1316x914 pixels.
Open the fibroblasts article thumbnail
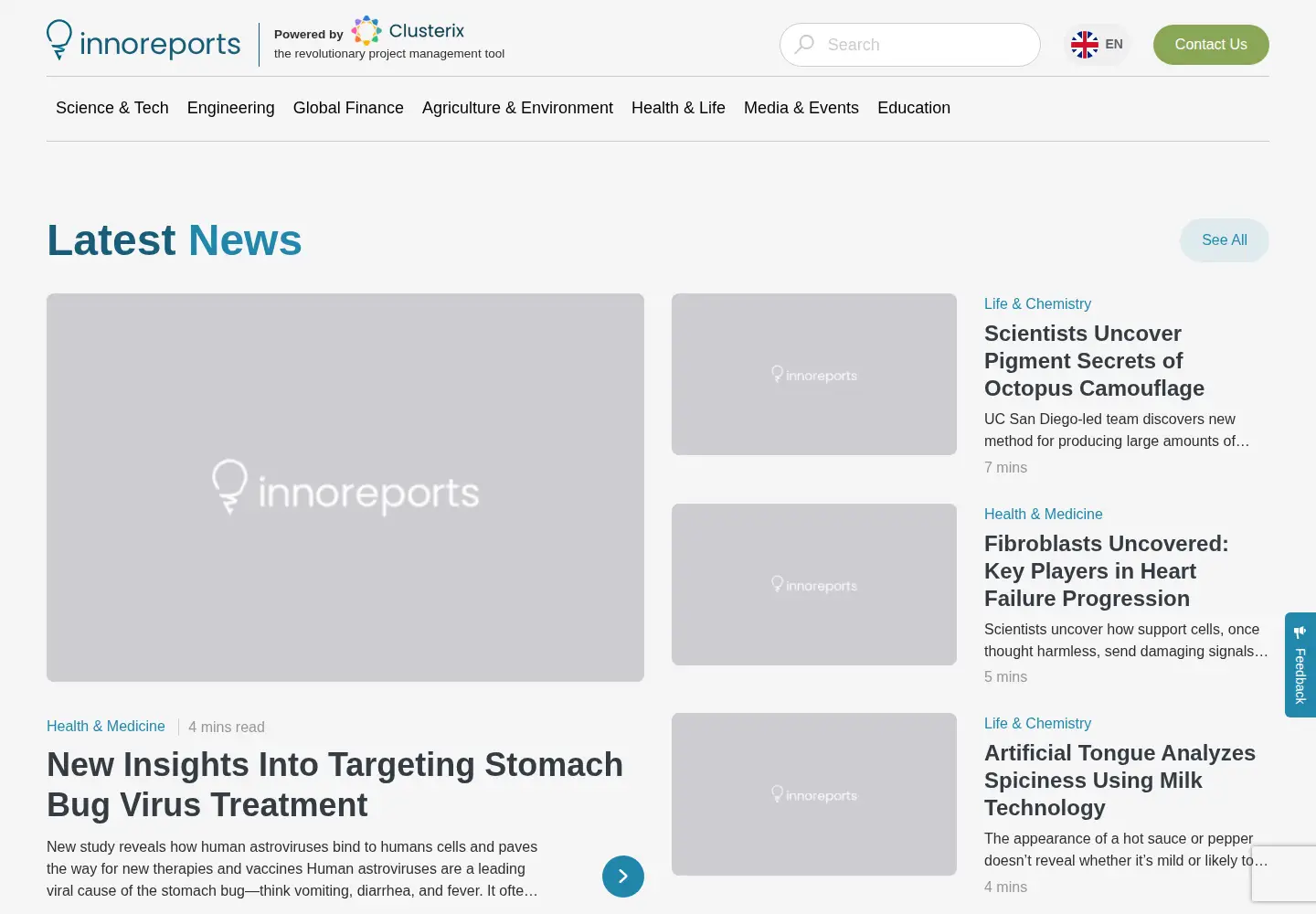(814, 584)
